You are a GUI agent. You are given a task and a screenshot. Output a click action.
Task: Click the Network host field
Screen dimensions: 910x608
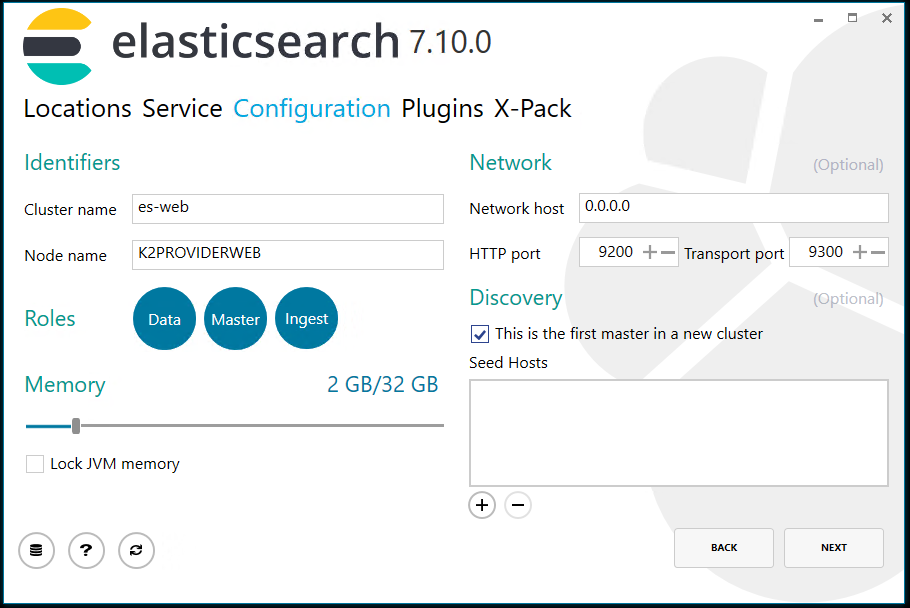[734, 208]
